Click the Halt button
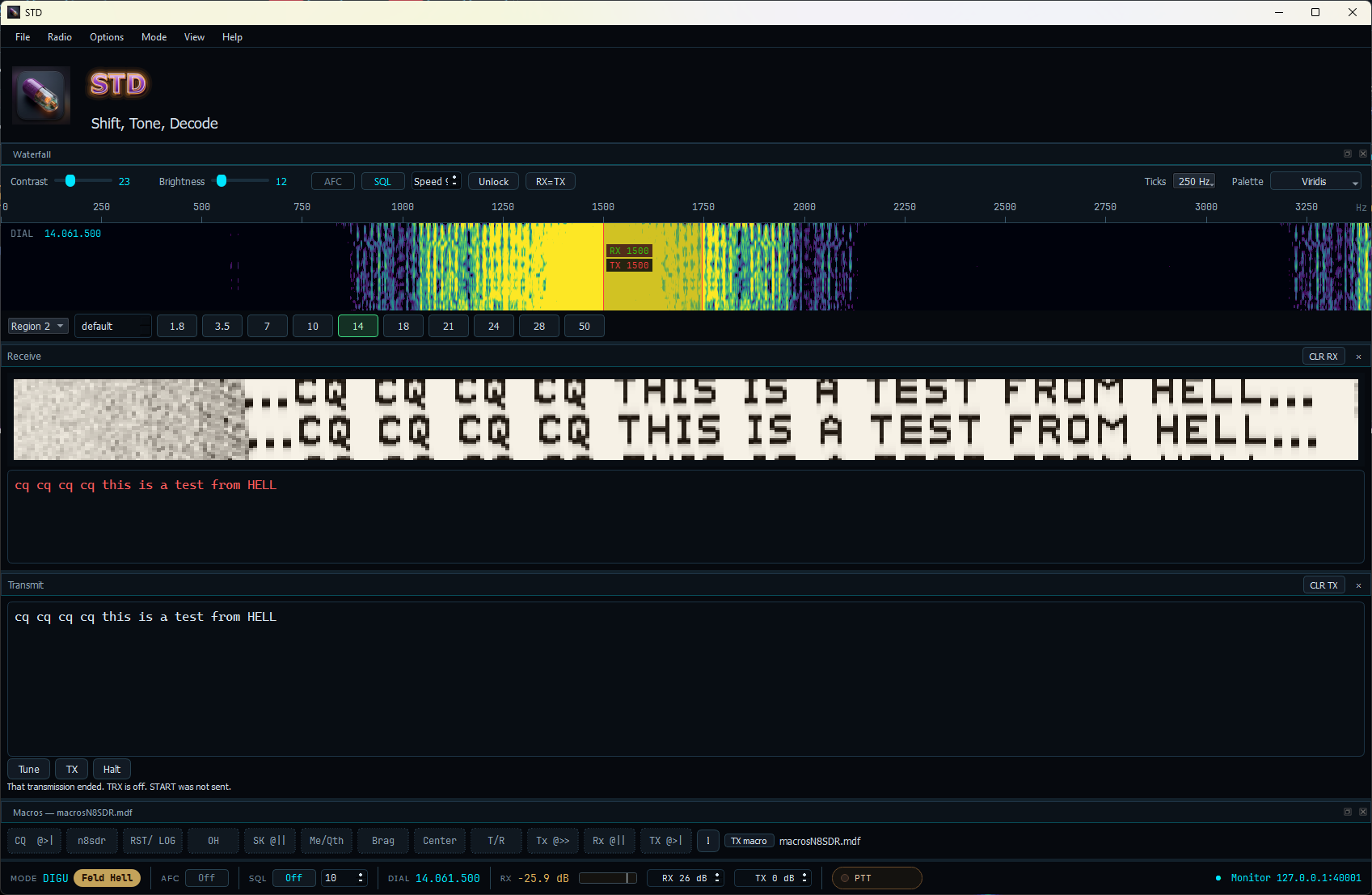The width and height of the screenshot is (1372, 895). tap(112, 770)
